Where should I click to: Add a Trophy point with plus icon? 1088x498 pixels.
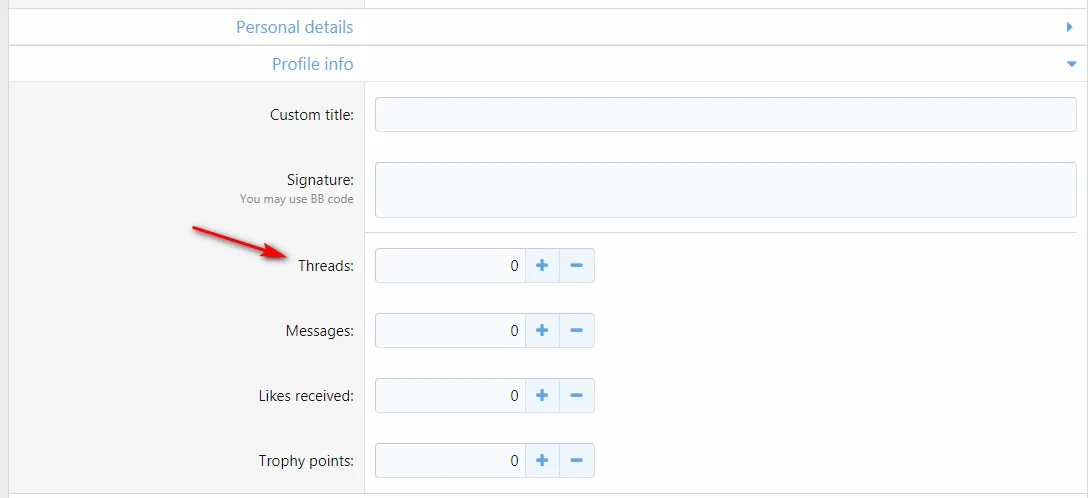pyautogui.click(x=542, y=461)
